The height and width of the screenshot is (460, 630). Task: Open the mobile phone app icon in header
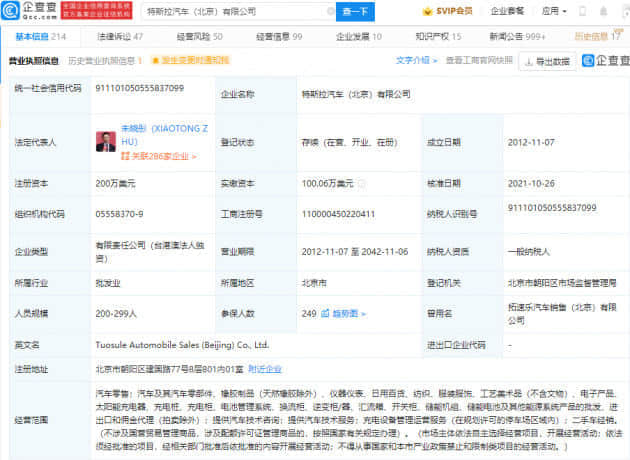coord(582,11)
